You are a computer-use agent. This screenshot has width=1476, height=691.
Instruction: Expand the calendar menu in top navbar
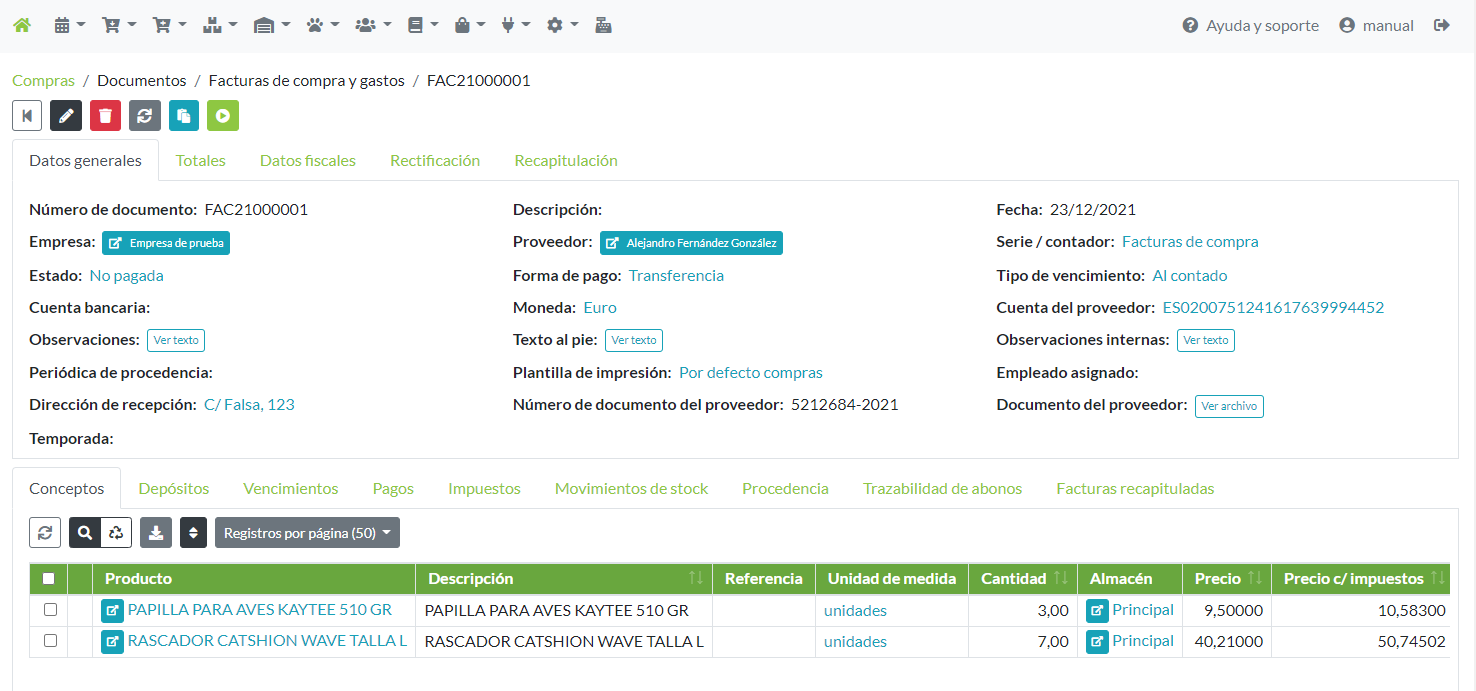pyautogui.click(x=69, y=26)
